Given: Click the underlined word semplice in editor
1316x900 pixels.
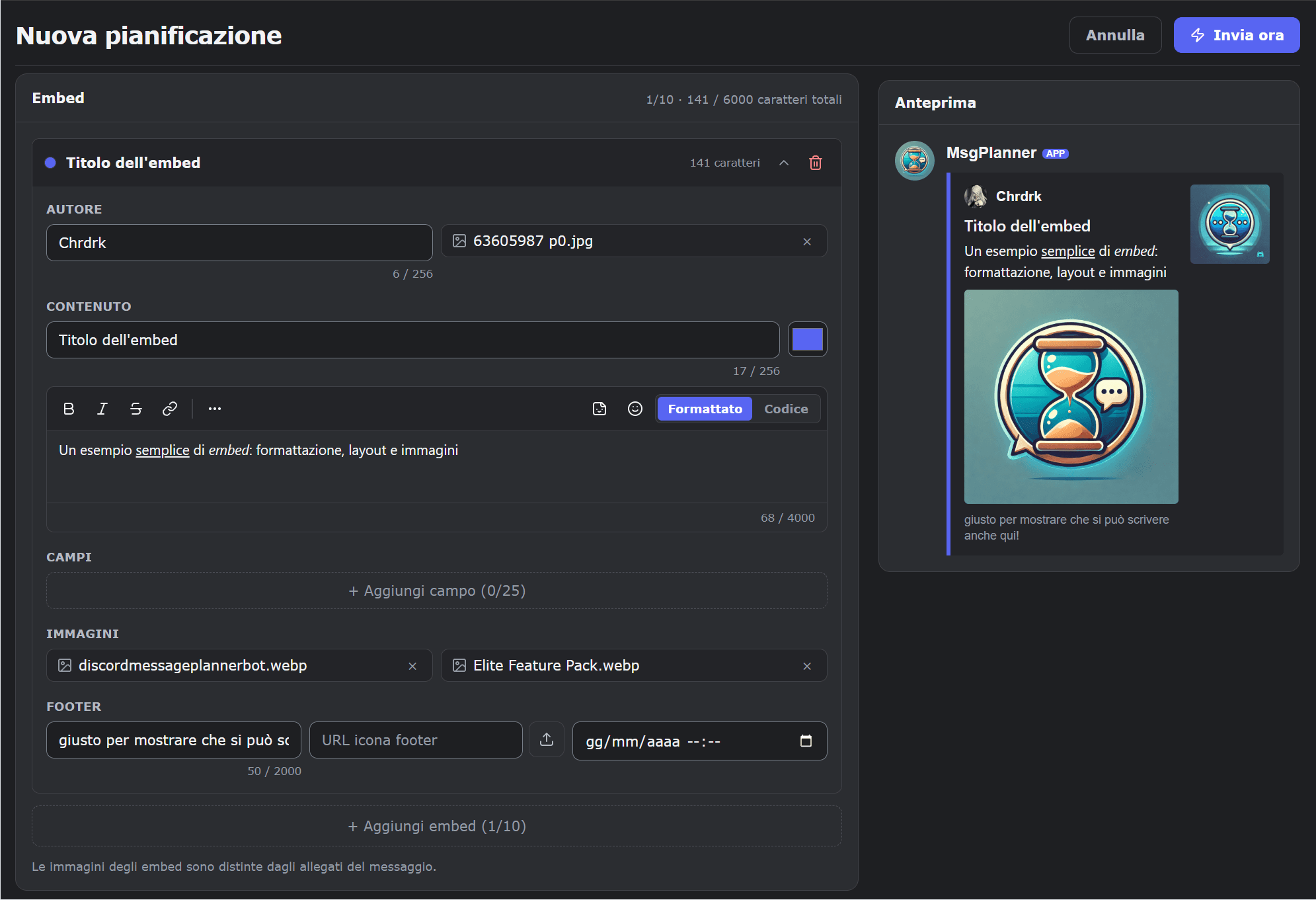Looking at the screenshot, I should pos(163,450).
